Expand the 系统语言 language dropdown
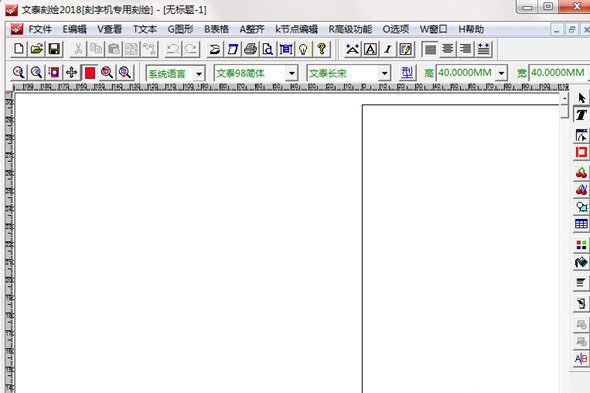The height and width of the screenshot is (393, 590). 199,73
